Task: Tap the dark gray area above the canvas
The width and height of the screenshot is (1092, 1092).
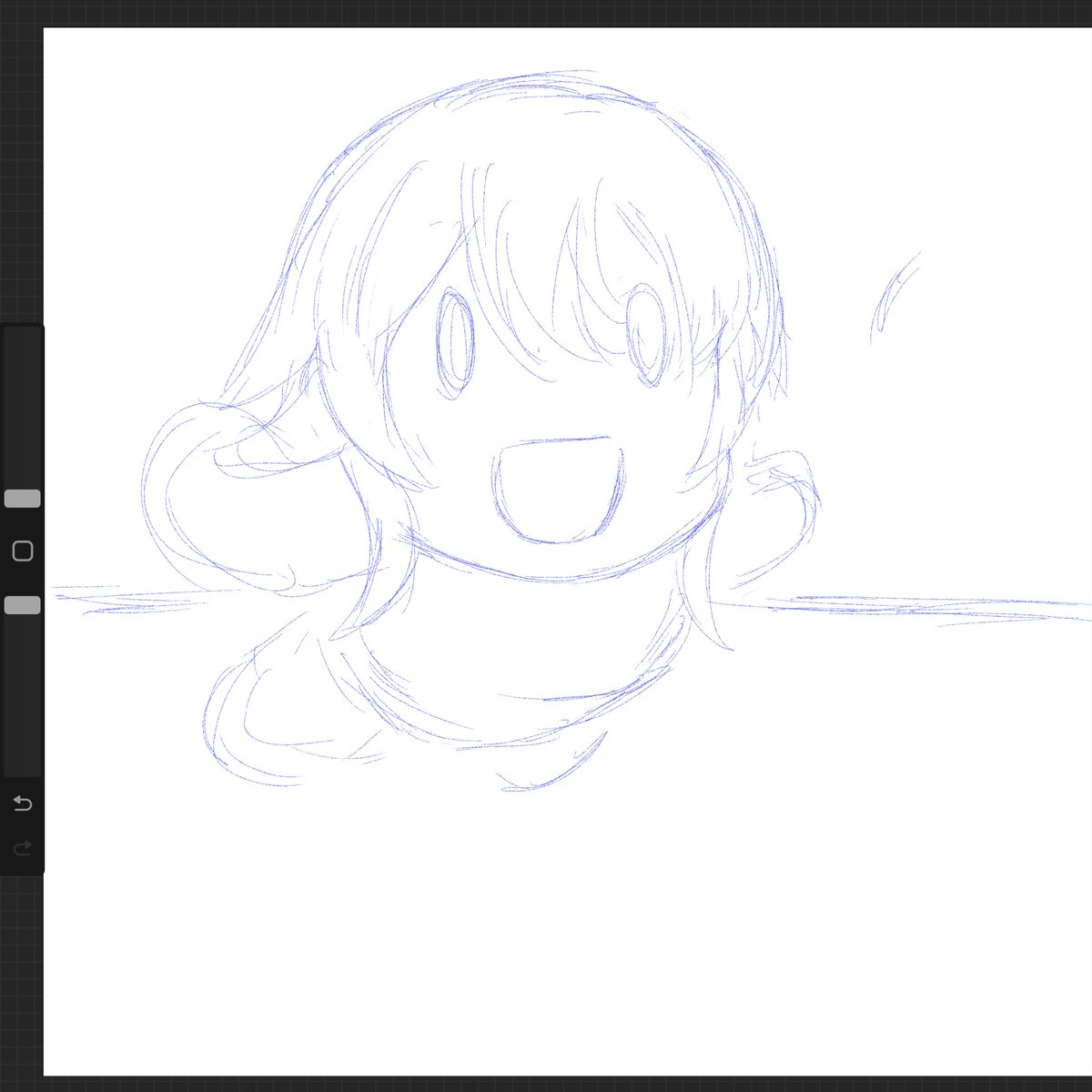Action: click(546, 11)
